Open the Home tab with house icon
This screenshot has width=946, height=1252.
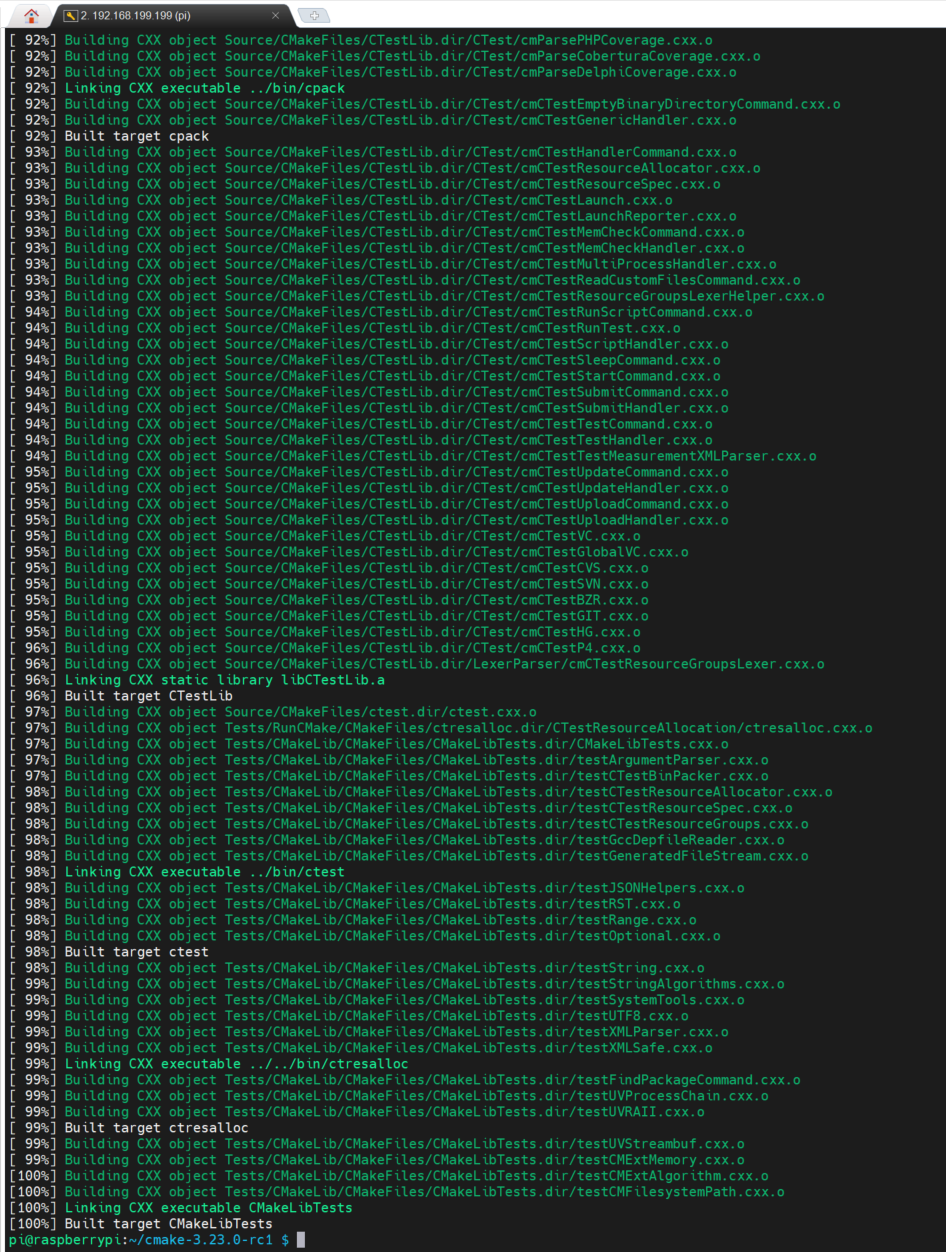tap(32, 15)
